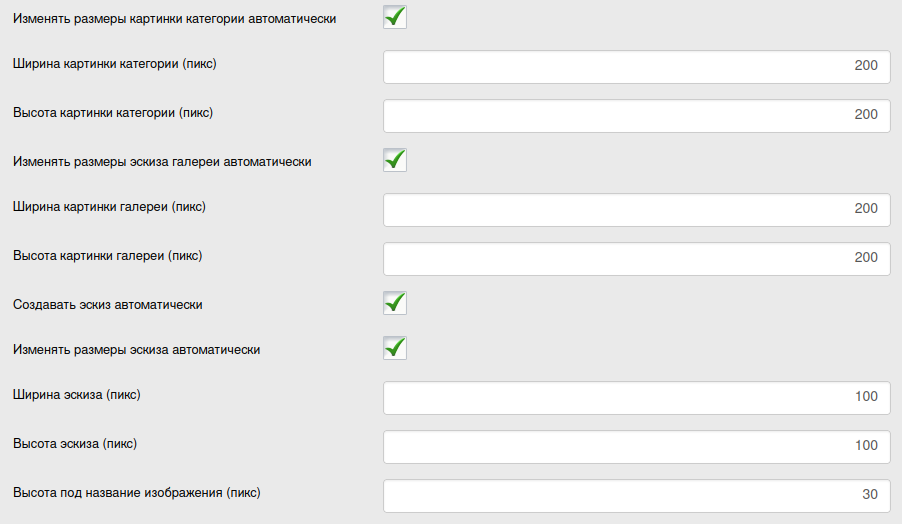Toggle 'Изменять размеры эскиза автоматически' checkbox
The width and height of the screenshot is (902, 524).
tap(395, 348)
